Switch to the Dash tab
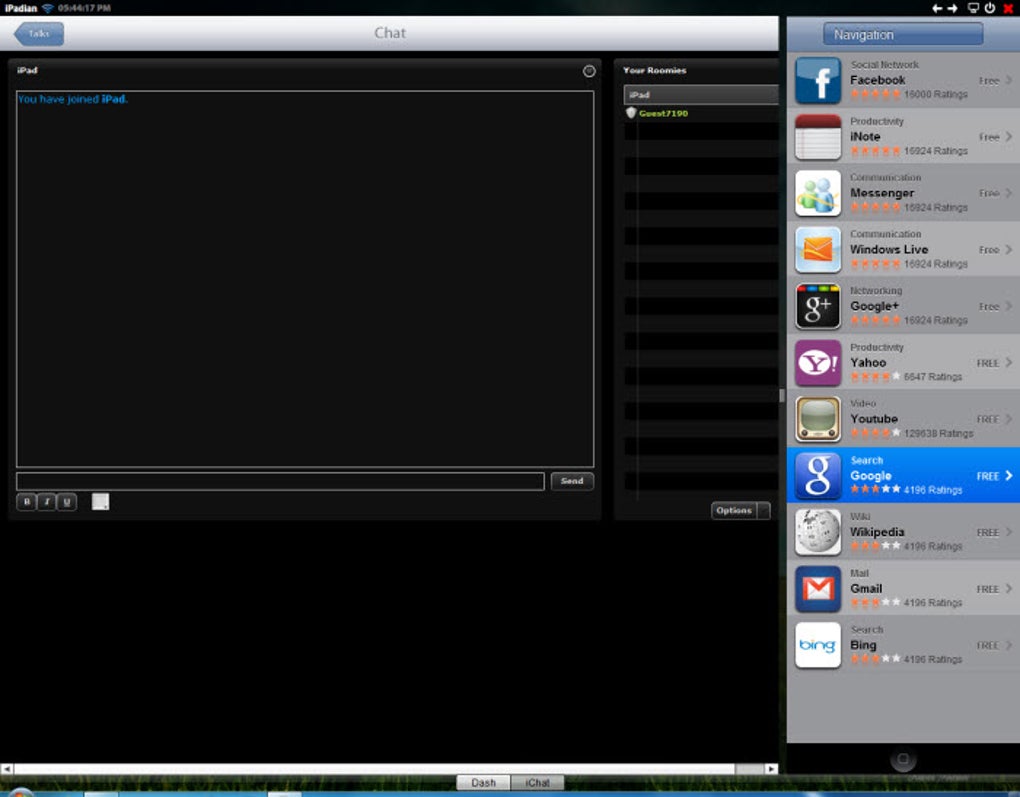This screenshot has width=1020, height=797. point(483,783)
